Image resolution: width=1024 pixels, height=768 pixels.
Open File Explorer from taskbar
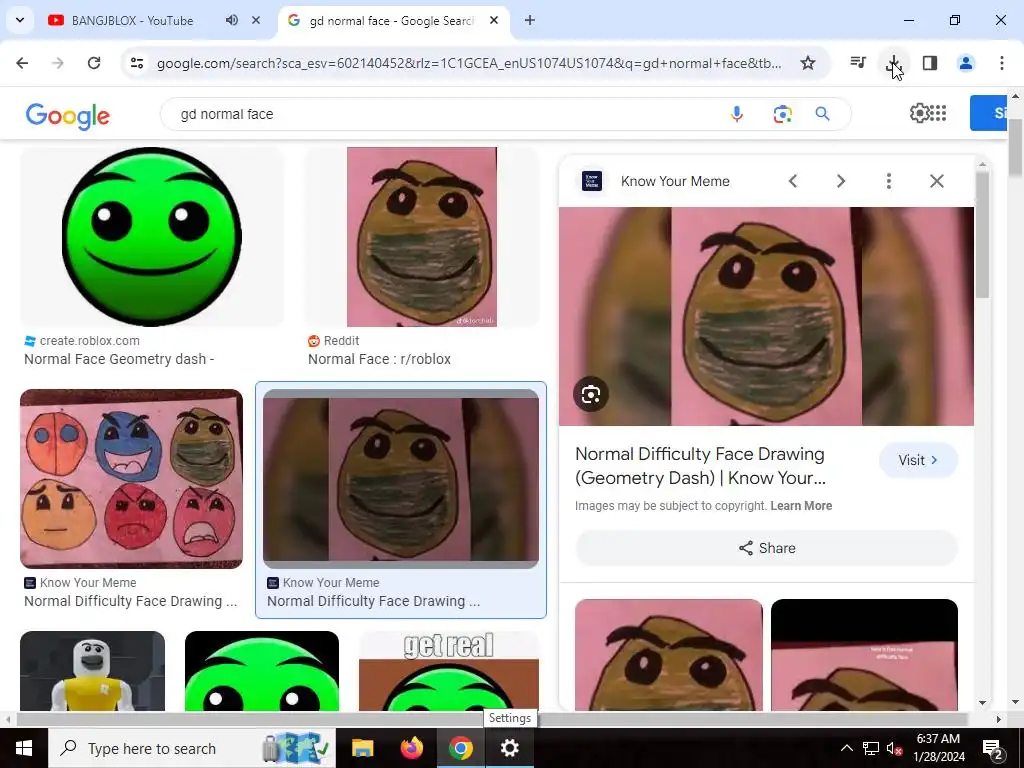(x=362, y=748)
